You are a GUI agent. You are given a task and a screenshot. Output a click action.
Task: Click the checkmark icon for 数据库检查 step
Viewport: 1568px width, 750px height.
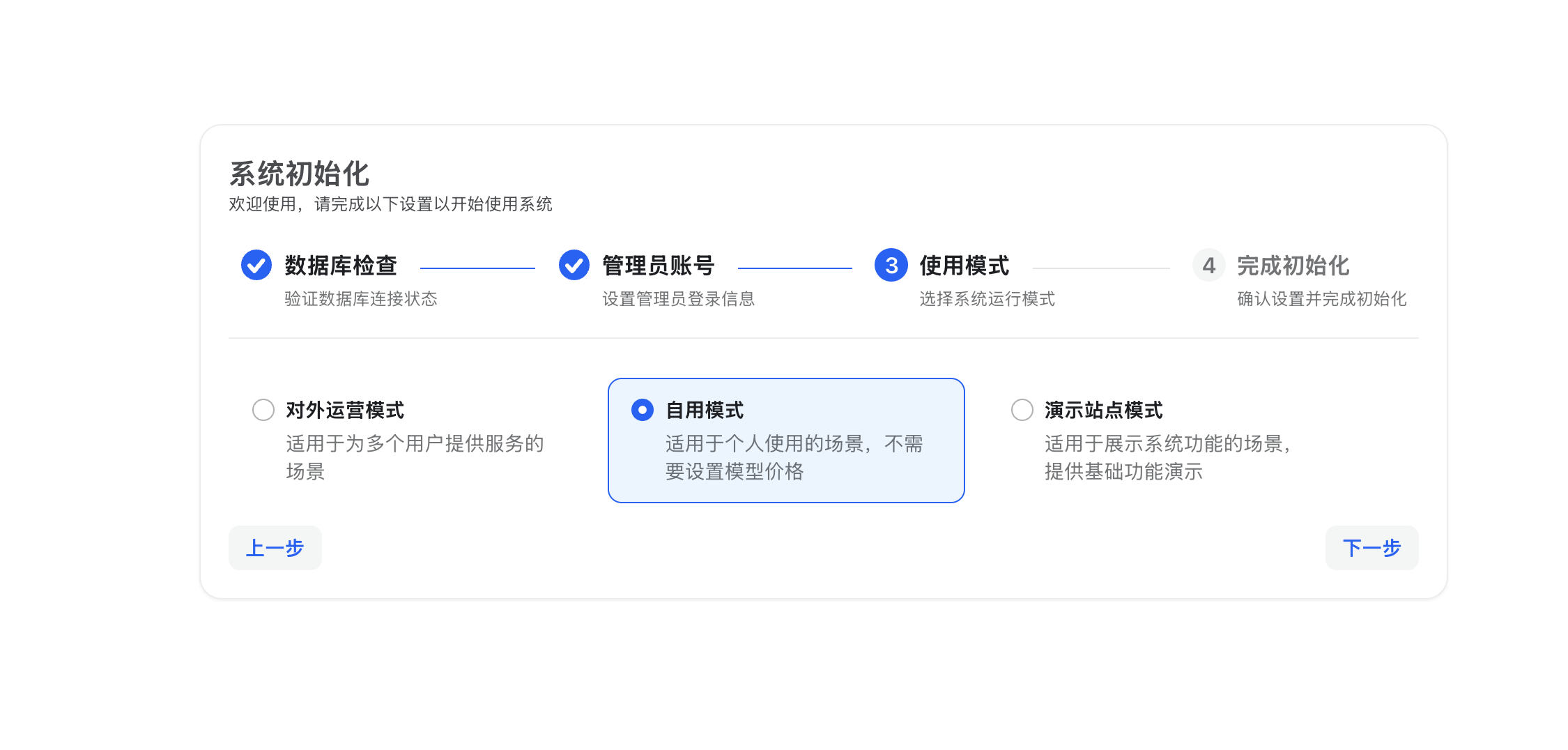[x=256, y=265]
